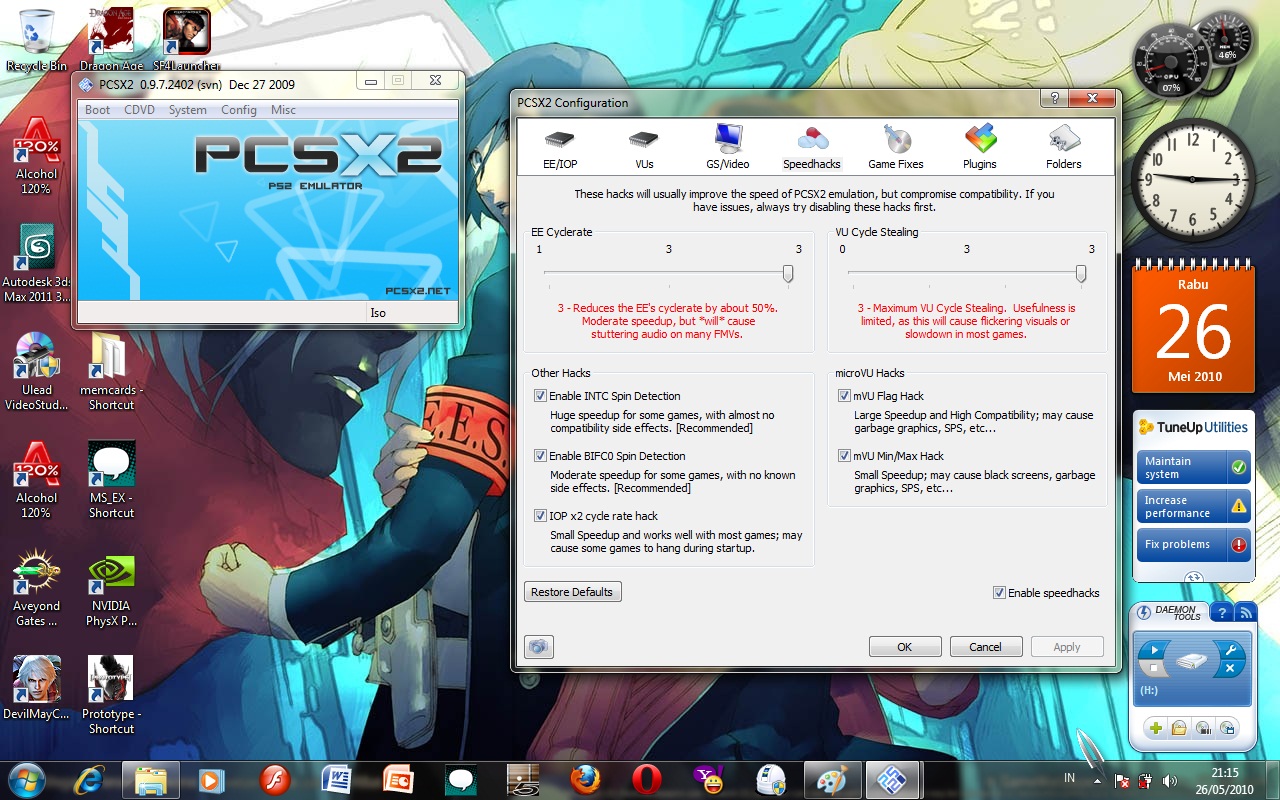
Task: Toggle Enable INTC Spin Detection checkbox
Action: click(540, 396)
